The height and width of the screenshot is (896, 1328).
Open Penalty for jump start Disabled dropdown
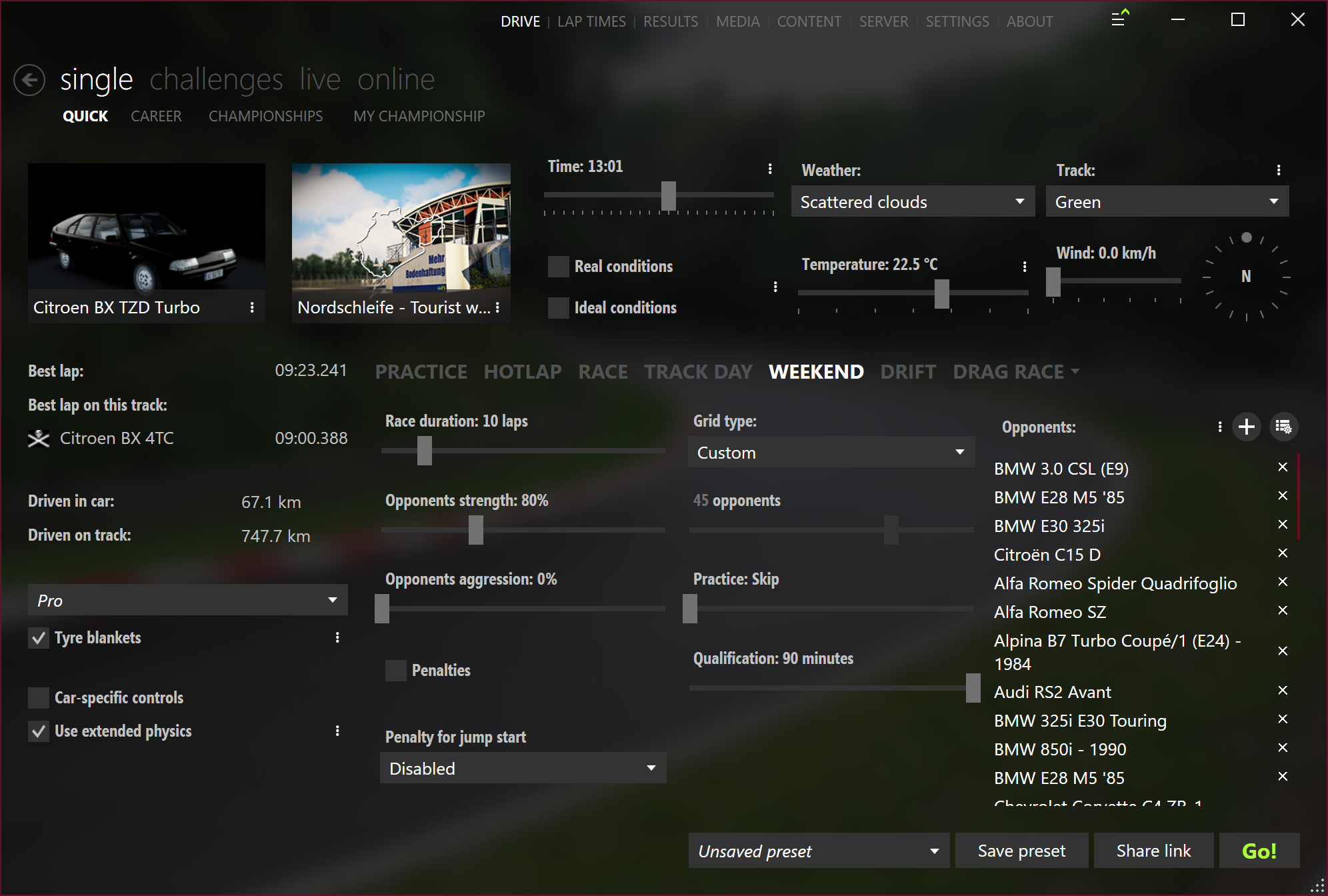[x=523, y=768]
